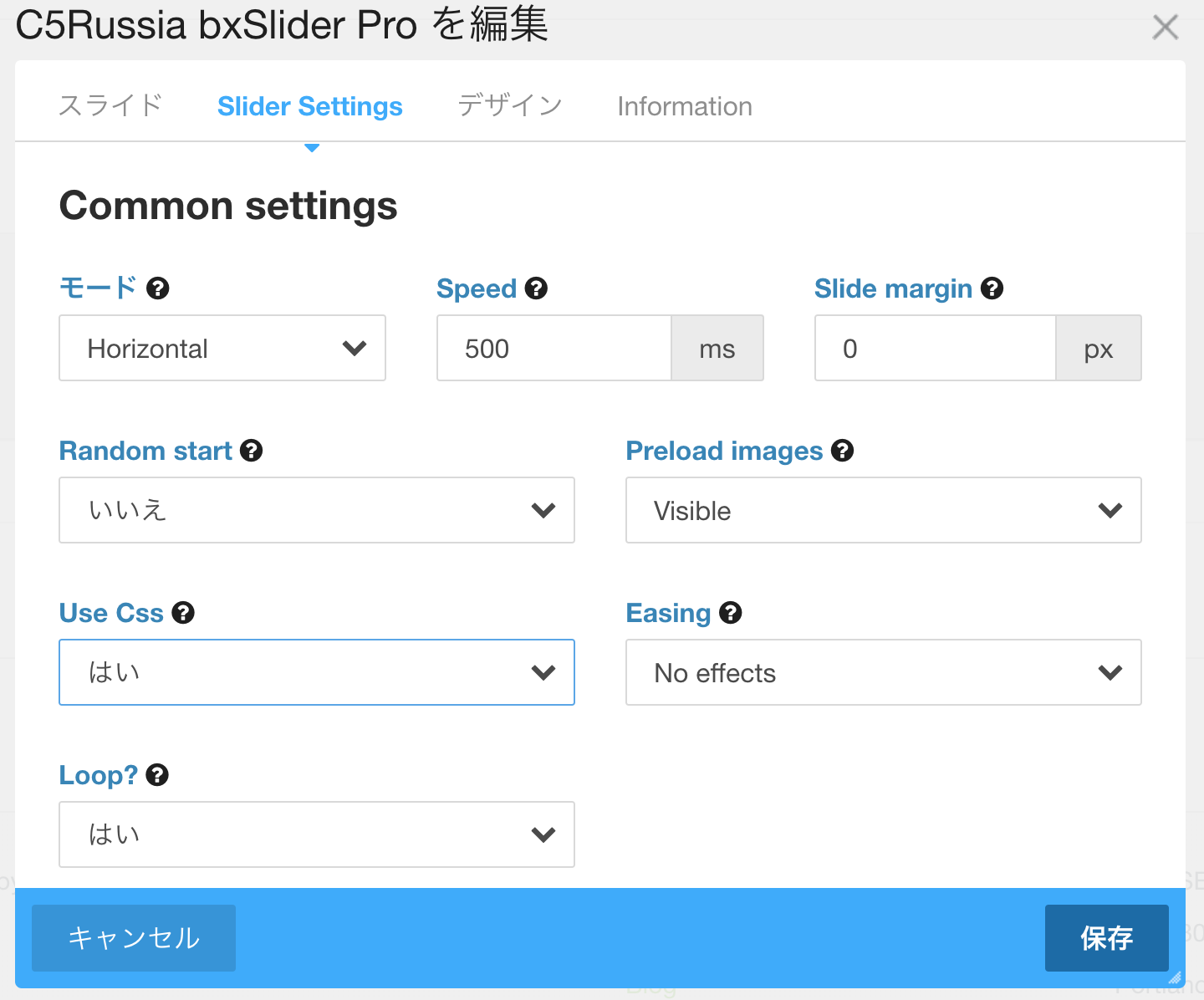The width and height of the screenshot is (1204, 1000).
Task: Click the Speed label
Action: (477, 288)
